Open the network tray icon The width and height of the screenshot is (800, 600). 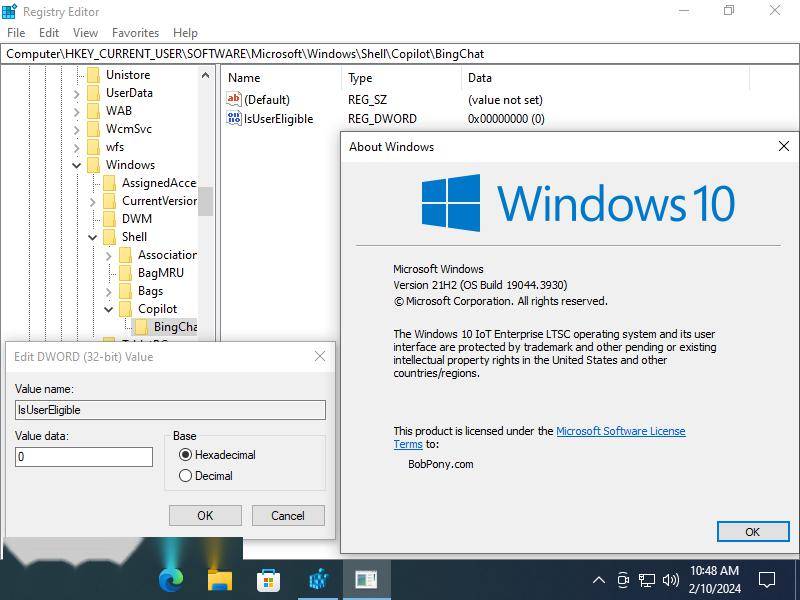647,580
